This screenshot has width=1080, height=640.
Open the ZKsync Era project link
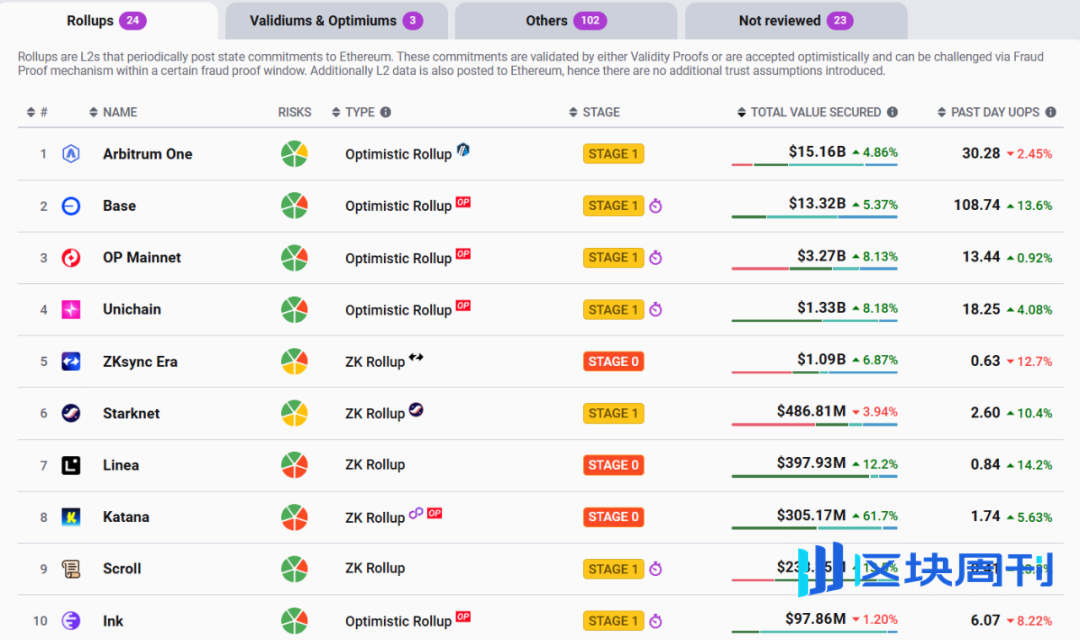pyautogui.click(x=140, y=362)
